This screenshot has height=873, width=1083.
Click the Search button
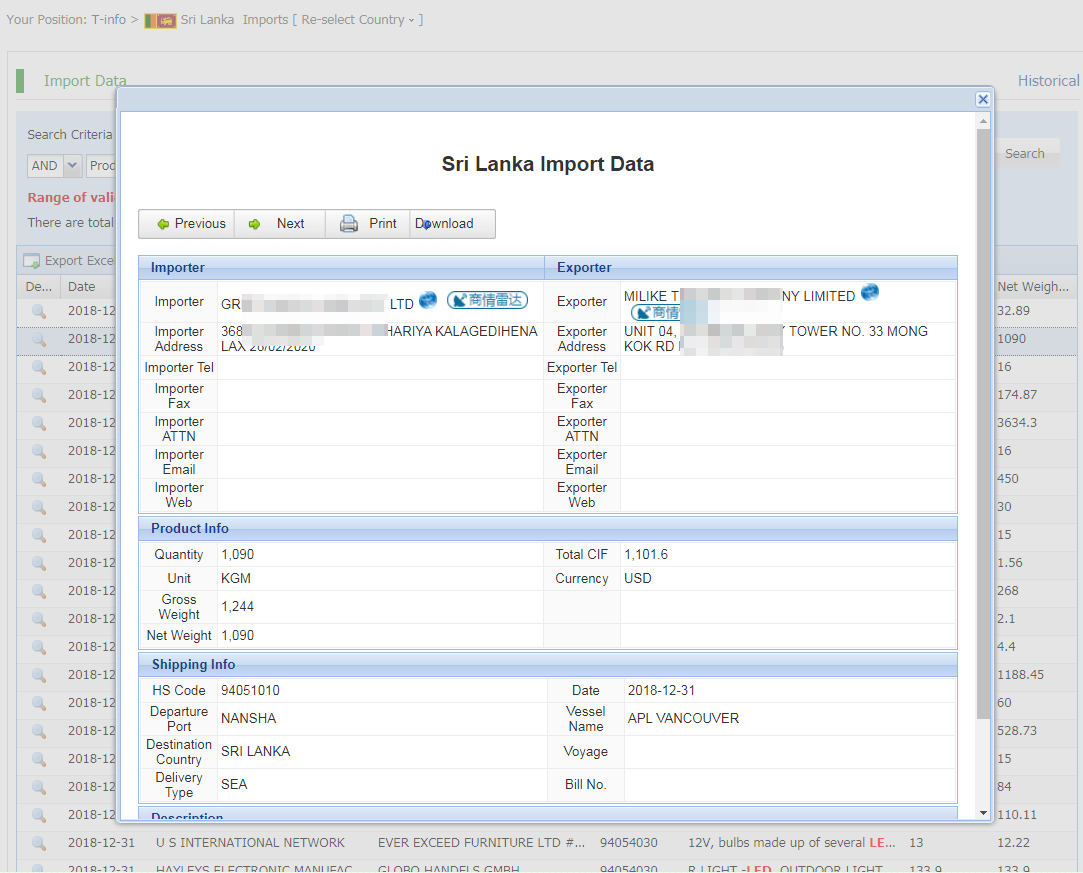[1024, 154]
